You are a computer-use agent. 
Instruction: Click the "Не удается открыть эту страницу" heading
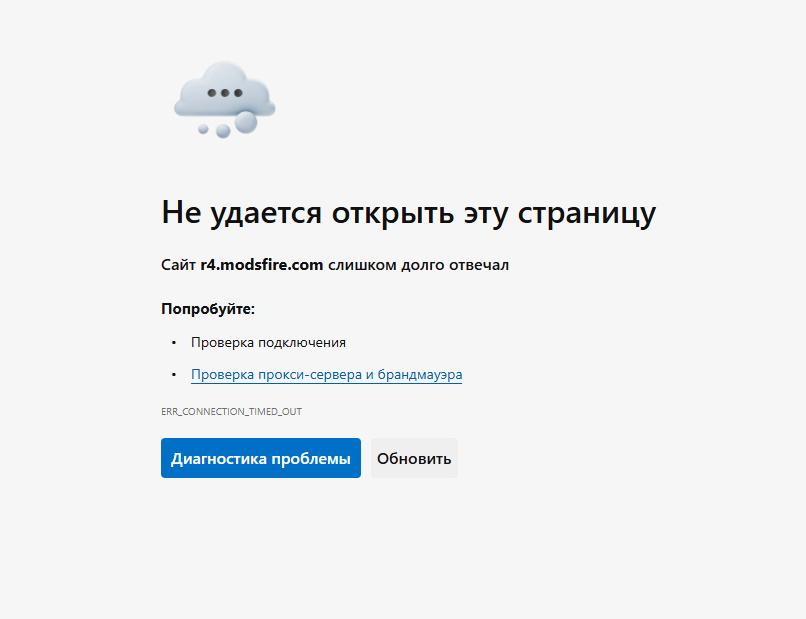point(408,213)
